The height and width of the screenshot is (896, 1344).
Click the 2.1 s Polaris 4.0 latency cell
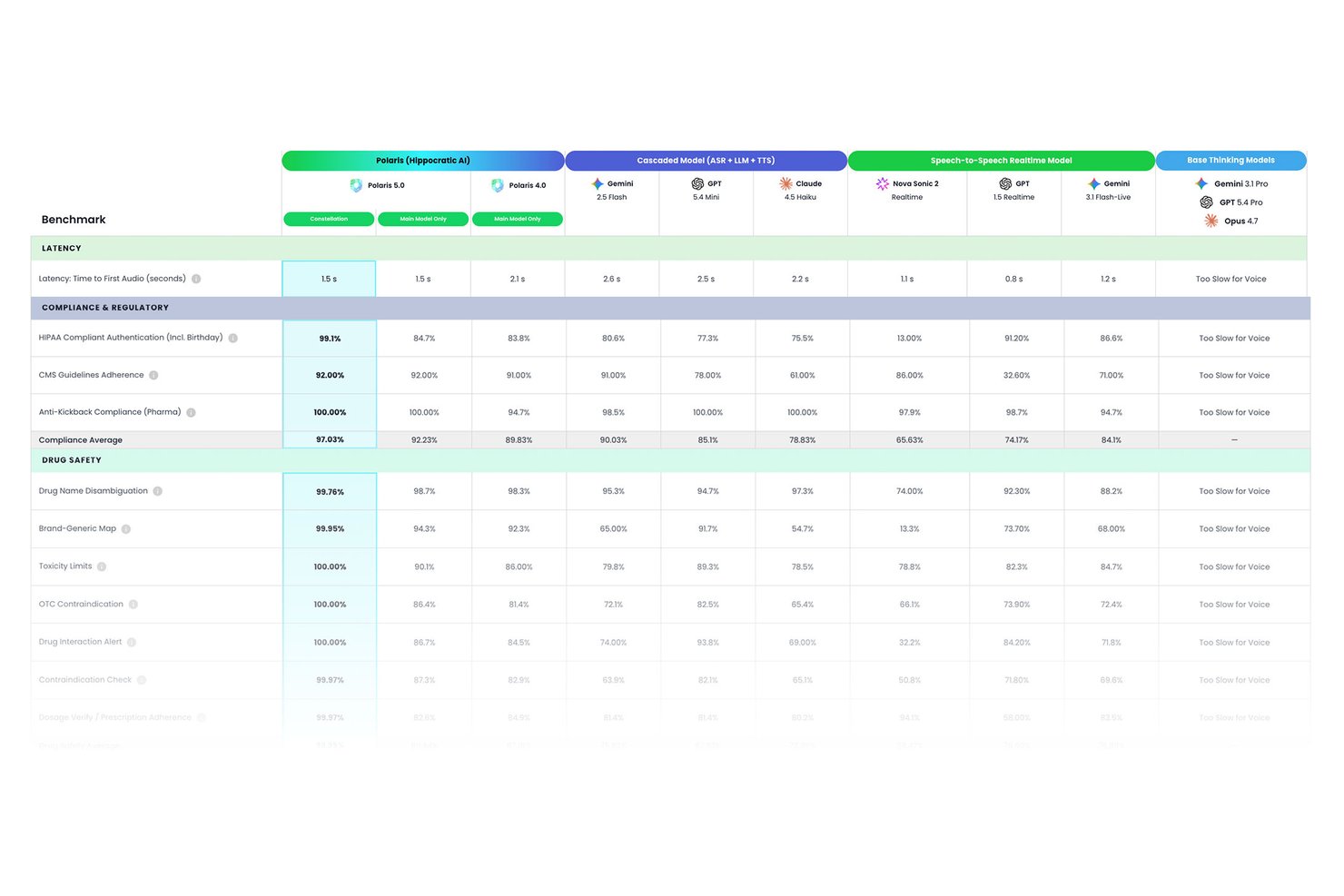point(518,279)
